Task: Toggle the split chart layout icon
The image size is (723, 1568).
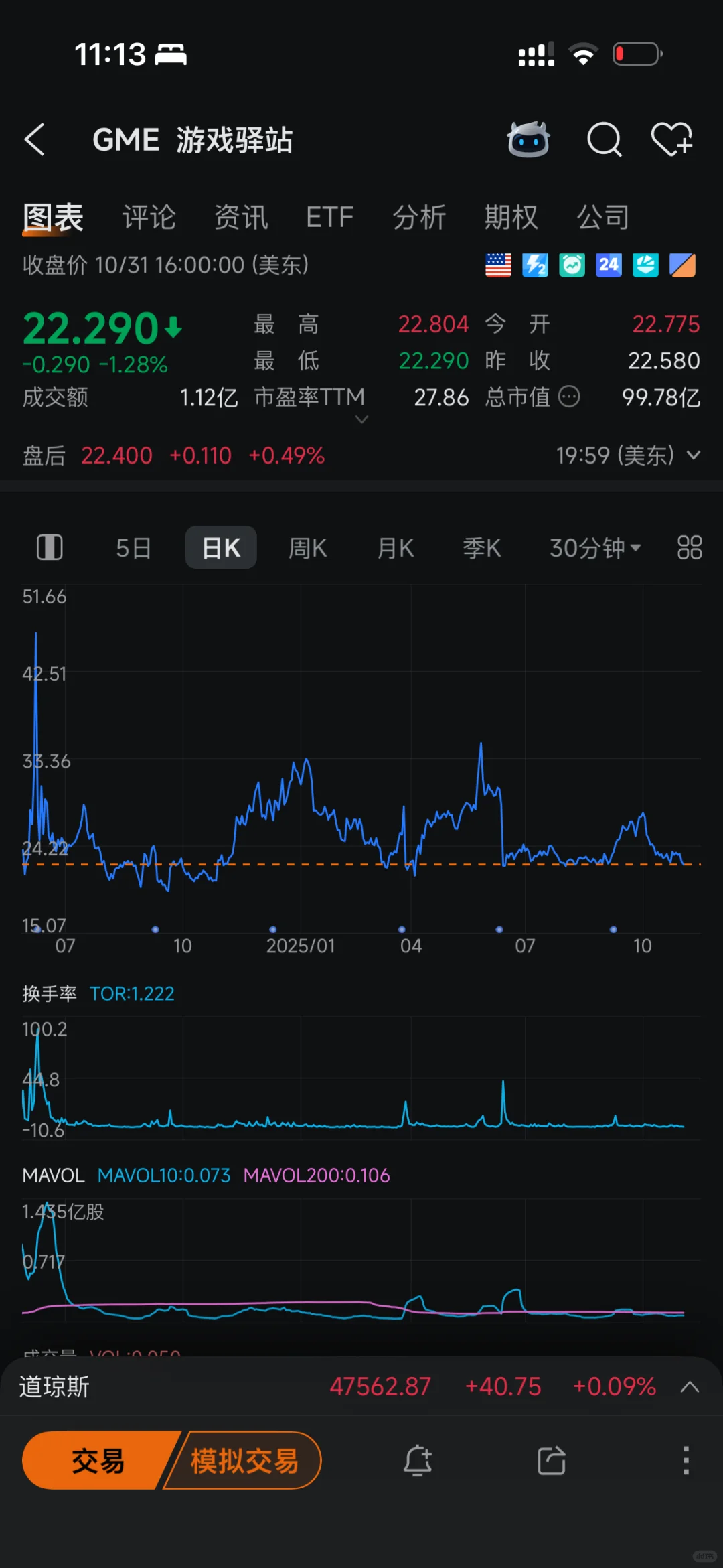Action: 50,547
